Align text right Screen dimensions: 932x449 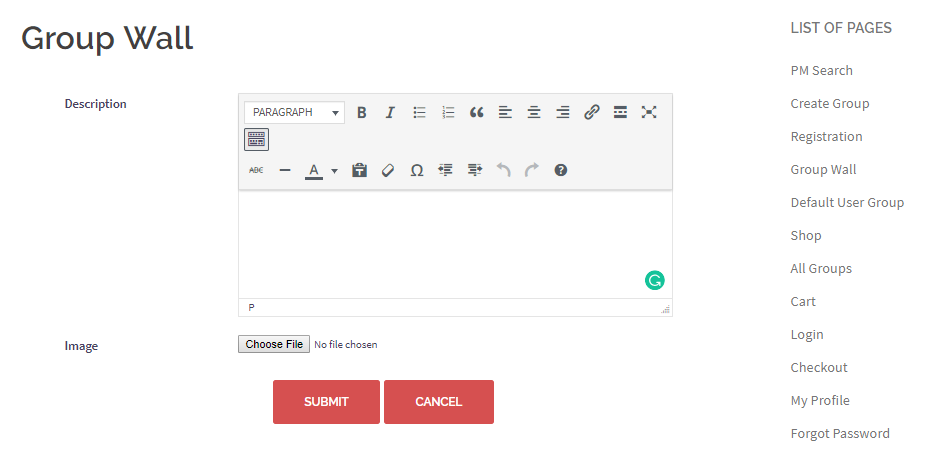(x=563, y=112)
